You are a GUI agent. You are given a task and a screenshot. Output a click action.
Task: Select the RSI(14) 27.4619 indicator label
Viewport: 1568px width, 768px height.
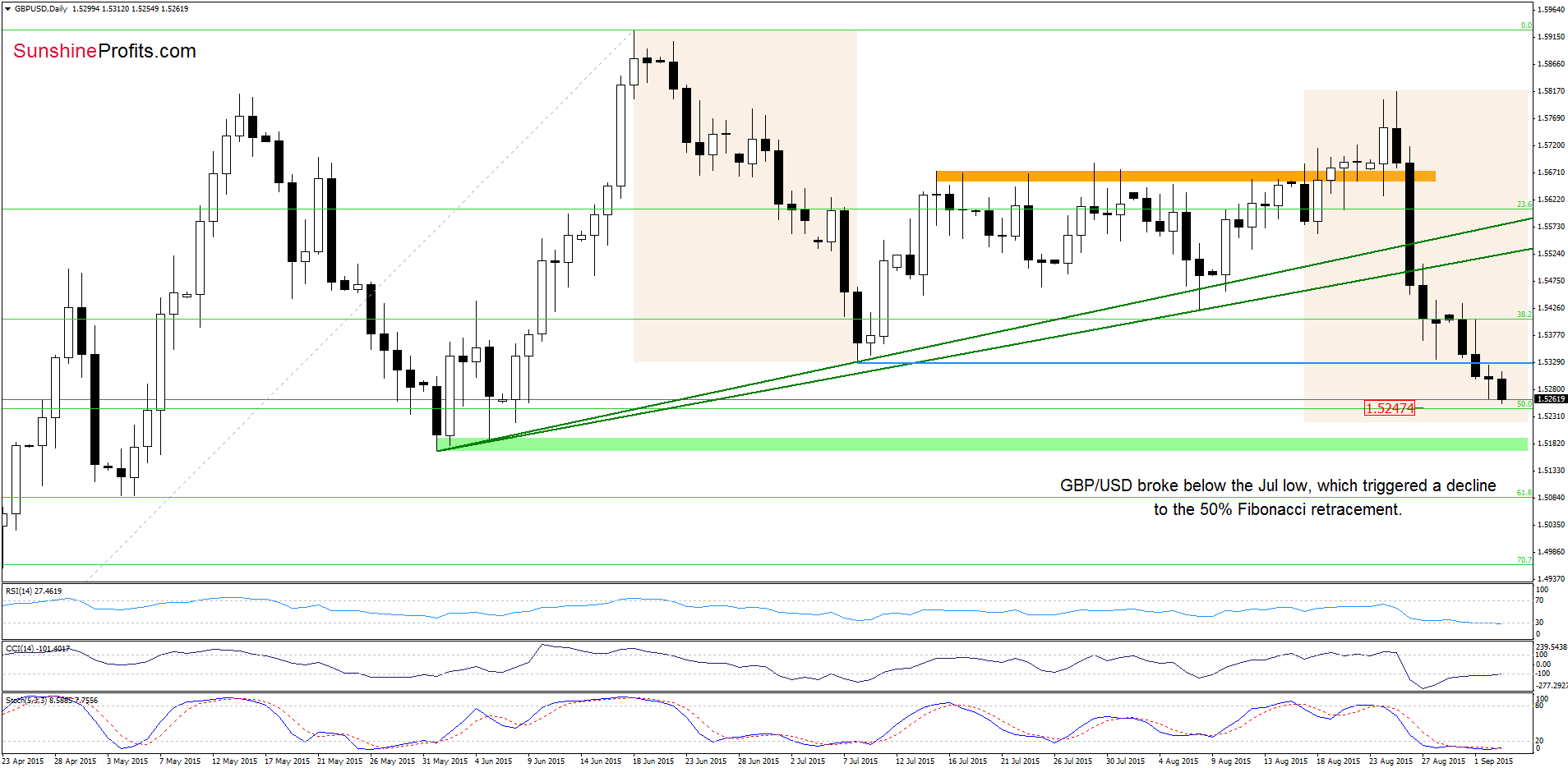click(34, 591)
